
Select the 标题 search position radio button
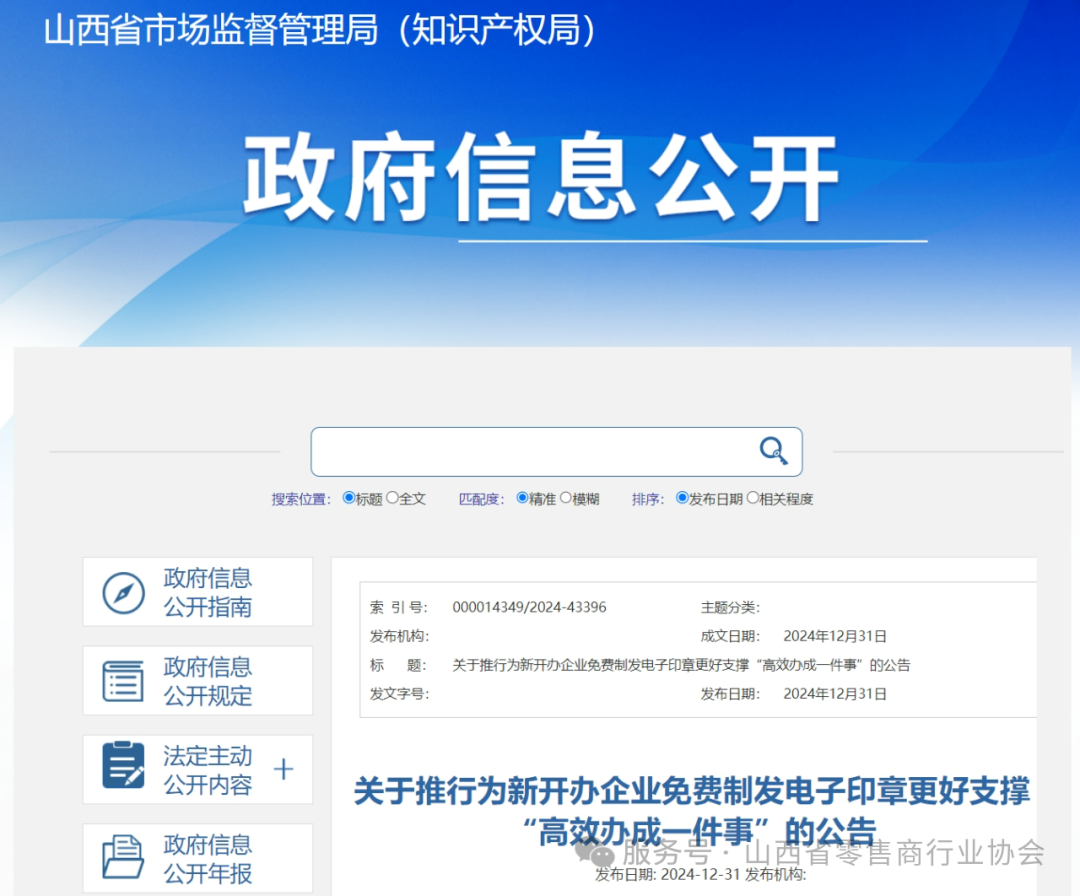[x=349, y=498]
